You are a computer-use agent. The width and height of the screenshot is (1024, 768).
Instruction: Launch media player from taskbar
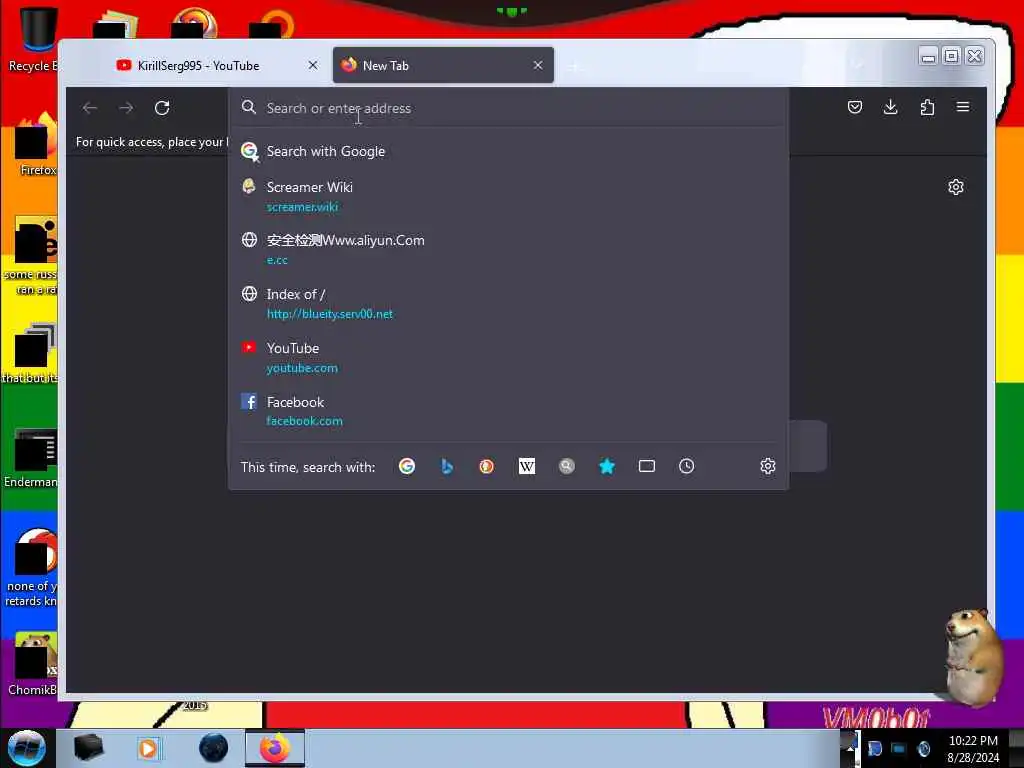click(148, 748)
